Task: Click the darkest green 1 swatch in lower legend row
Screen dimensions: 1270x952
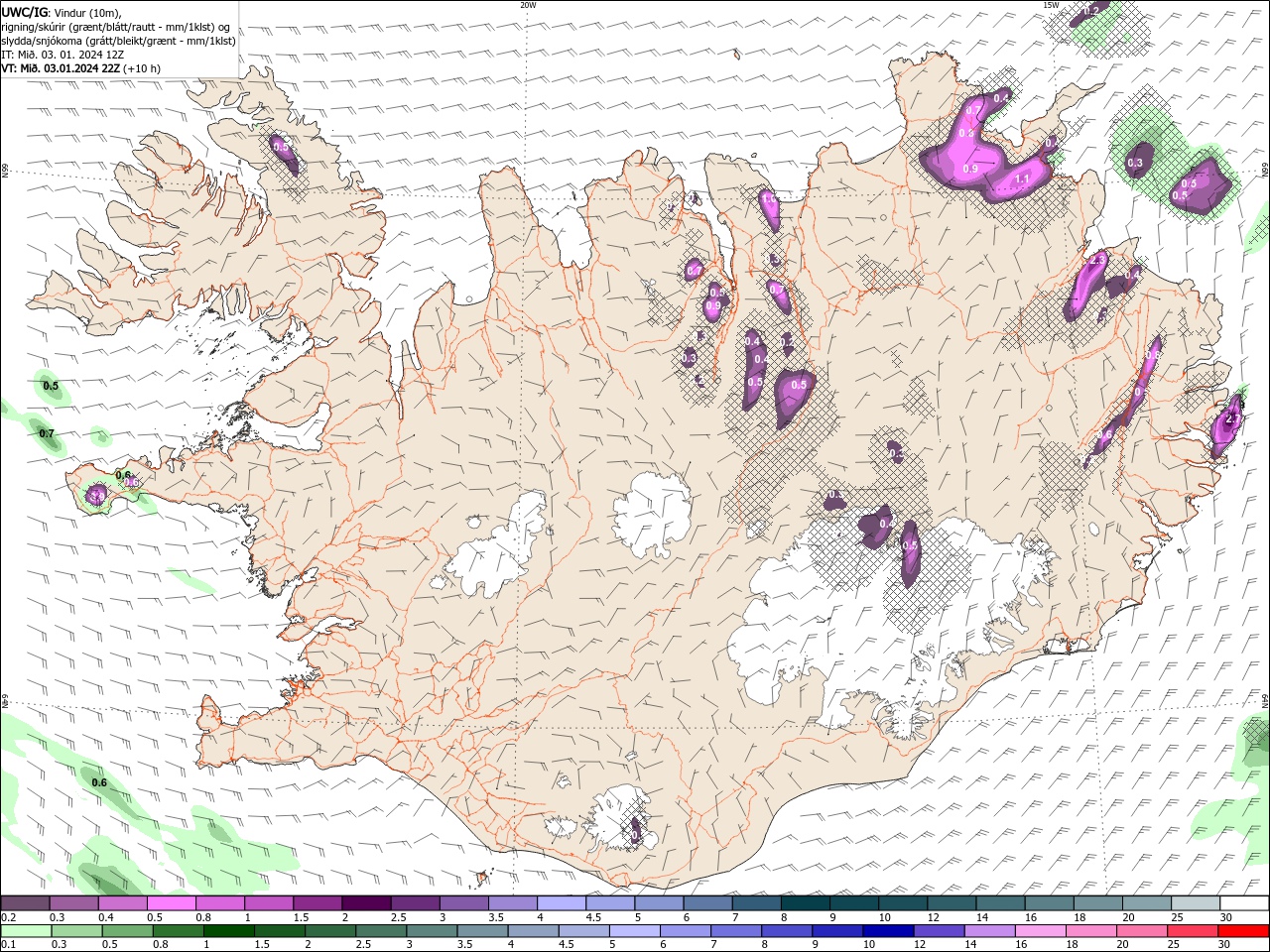Action: coord(229,931)
